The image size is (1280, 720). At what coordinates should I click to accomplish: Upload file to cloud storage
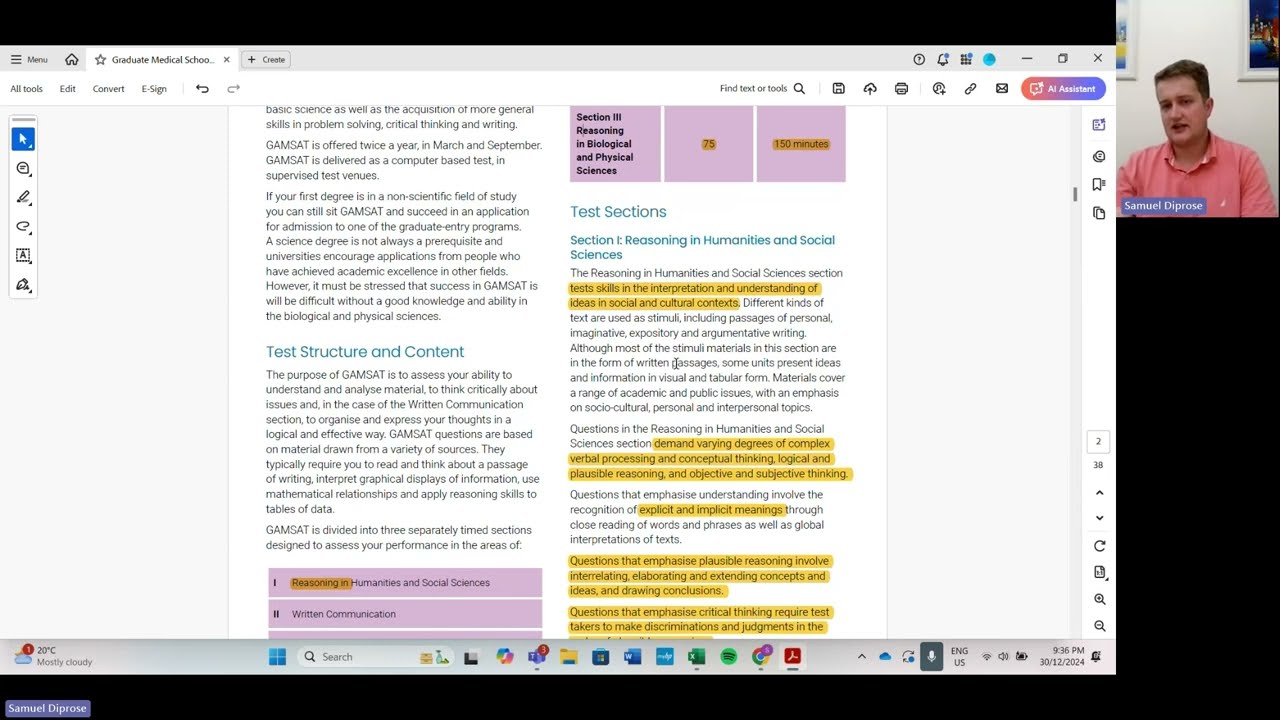[x=870, y=89]
